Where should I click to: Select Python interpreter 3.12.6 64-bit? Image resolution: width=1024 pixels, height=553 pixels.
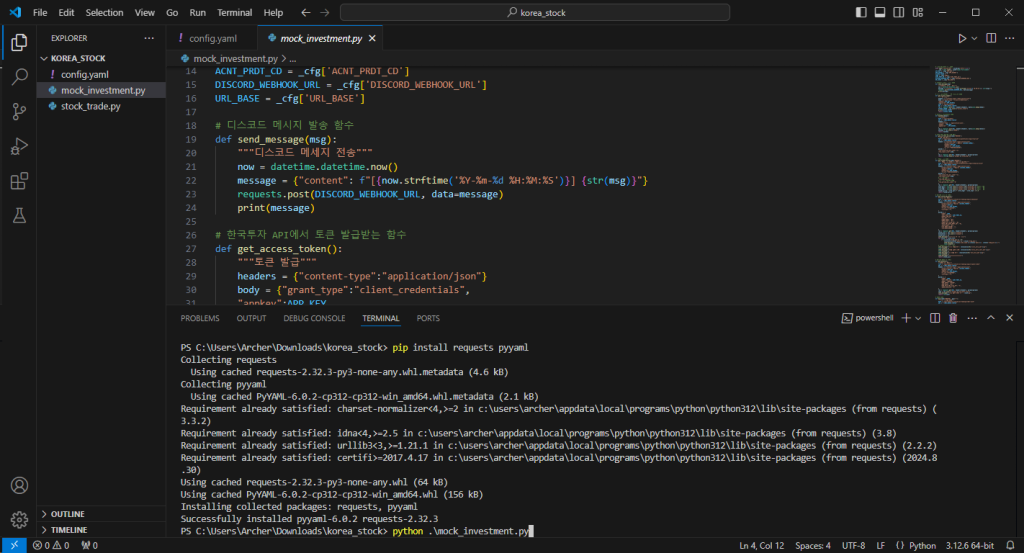click(x=970, y=545)
